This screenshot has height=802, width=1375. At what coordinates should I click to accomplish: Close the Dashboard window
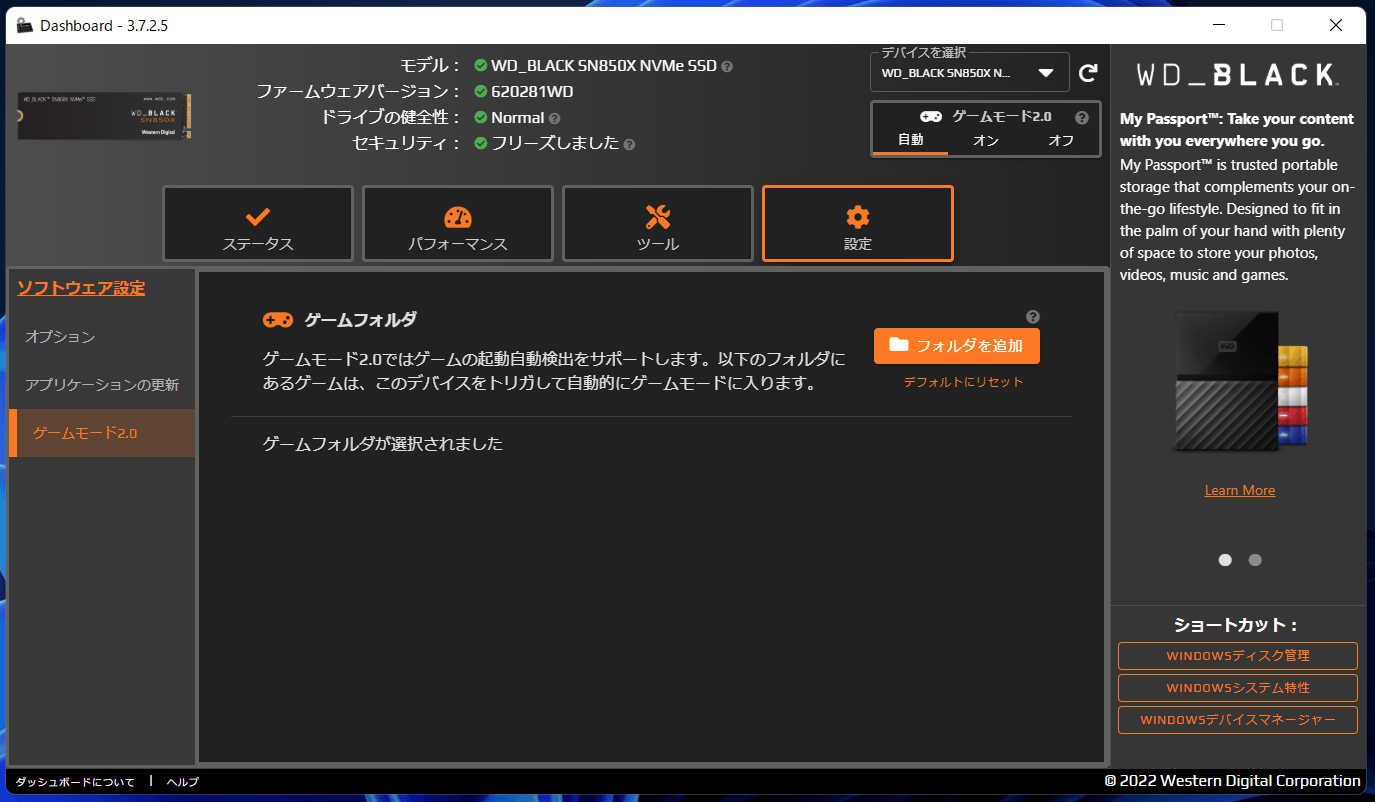(x=1336, y=25)
